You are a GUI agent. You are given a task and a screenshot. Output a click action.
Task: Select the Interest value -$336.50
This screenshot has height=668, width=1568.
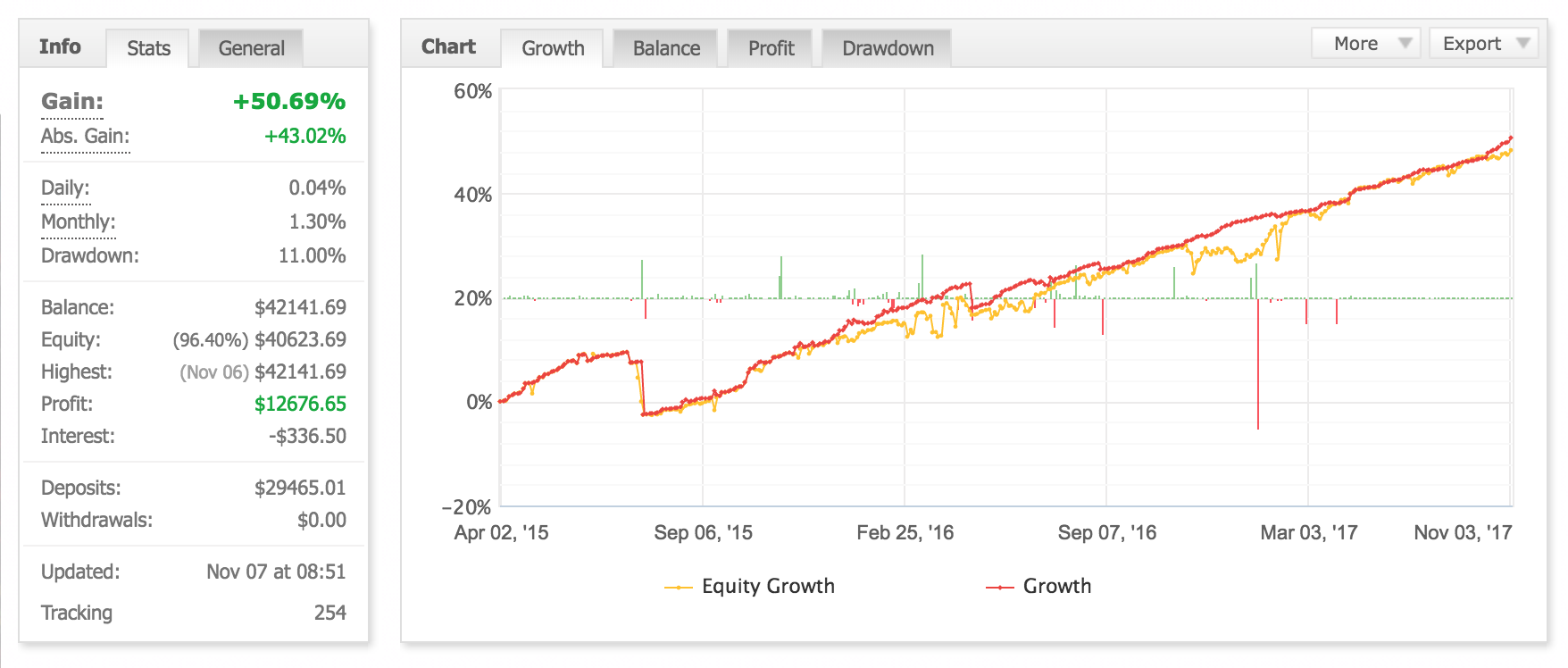307,437
